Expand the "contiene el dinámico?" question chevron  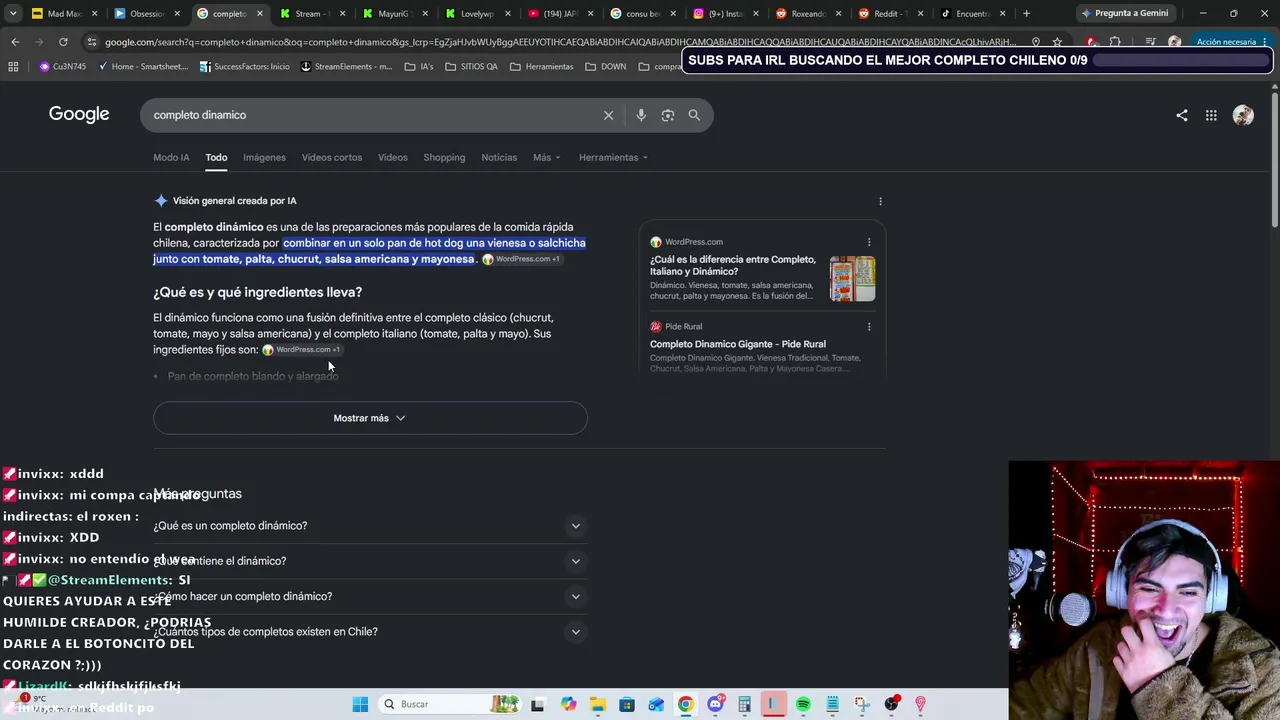pyautogui.click(x=575, y=561)
